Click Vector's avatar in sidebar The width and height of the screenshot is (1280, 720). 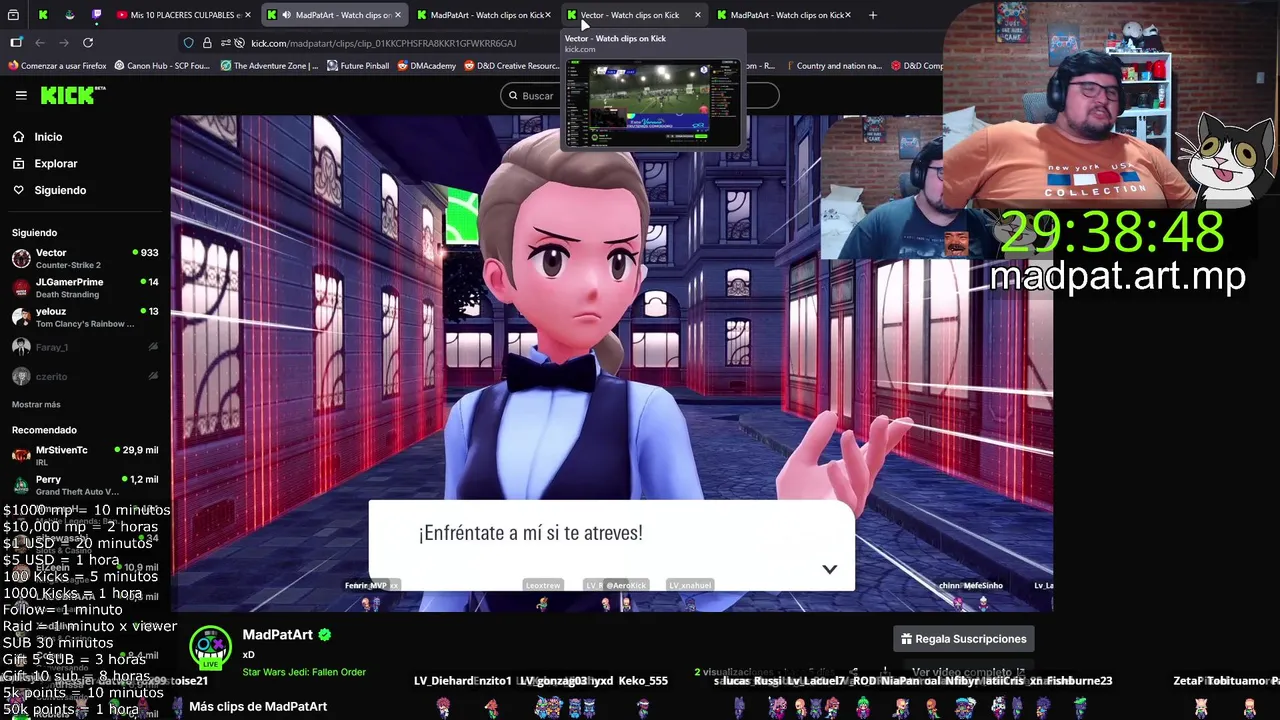coord(21,258)
